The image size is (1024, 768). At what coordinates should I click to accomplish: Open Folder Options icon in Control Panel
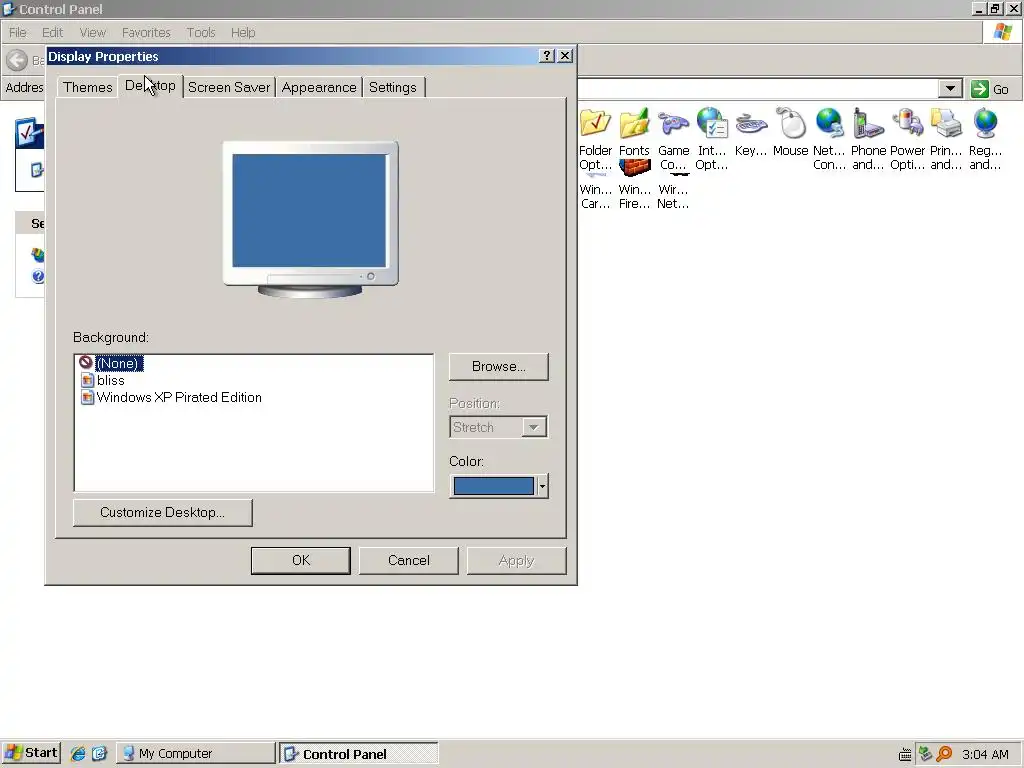click(595, 124)
